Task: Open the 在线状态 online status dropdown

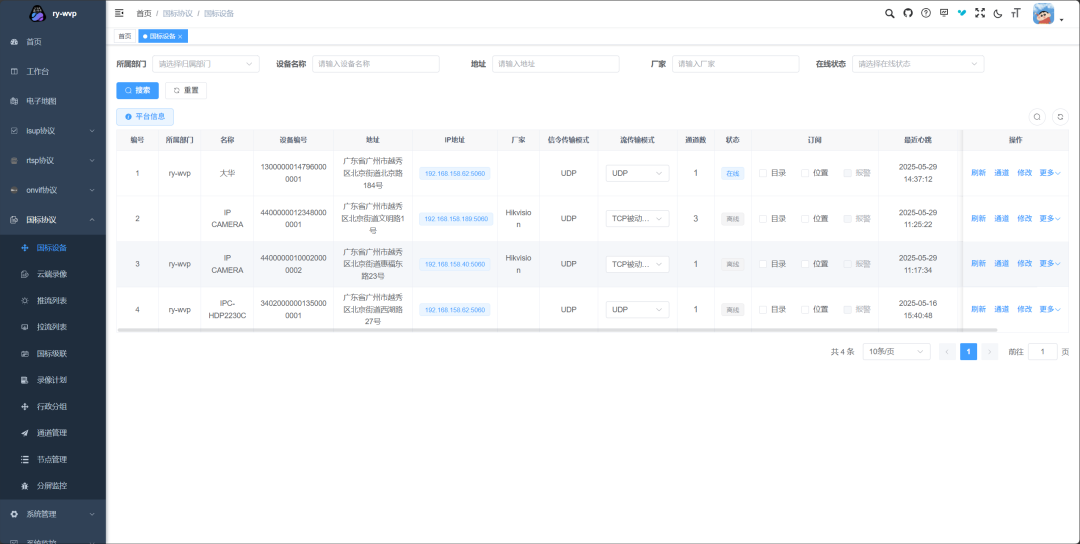Action: (917, 64)
